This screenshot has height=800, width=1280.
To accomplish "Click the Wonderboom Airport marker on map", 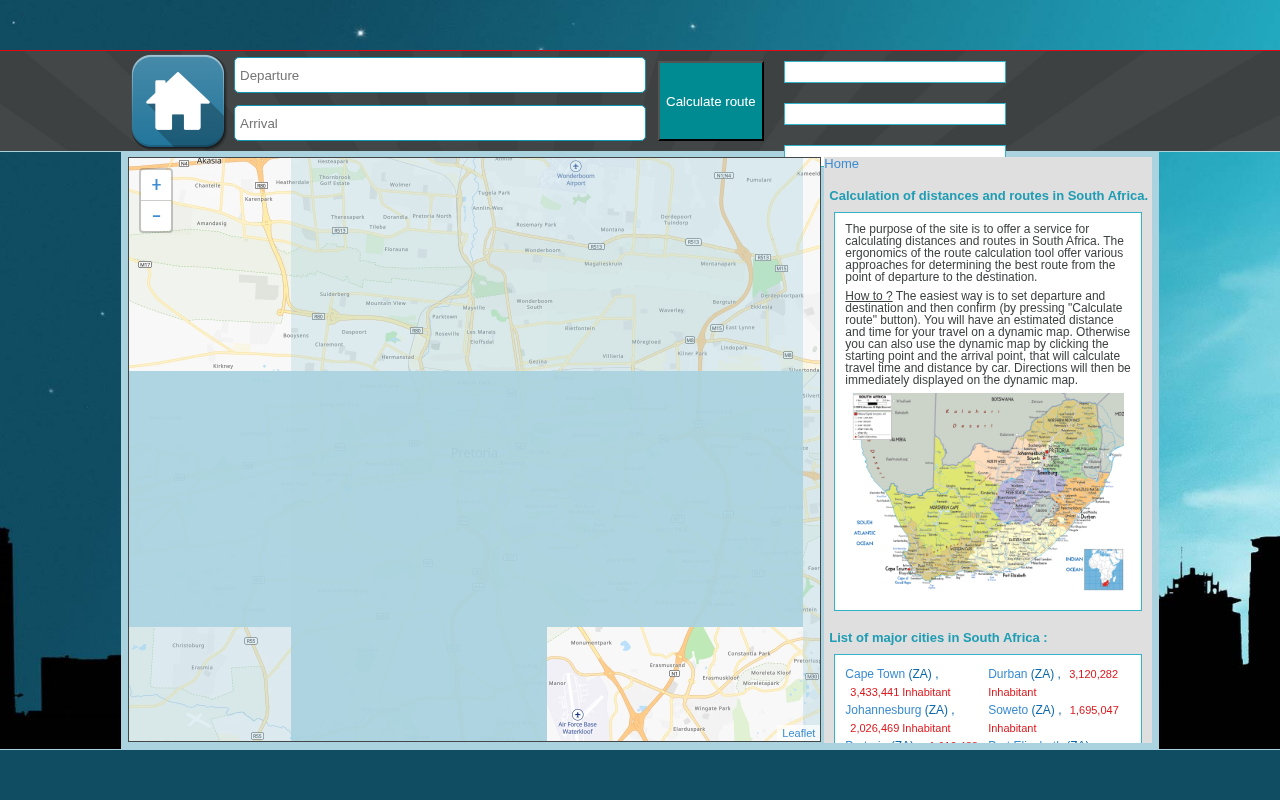I will [576, 166].
